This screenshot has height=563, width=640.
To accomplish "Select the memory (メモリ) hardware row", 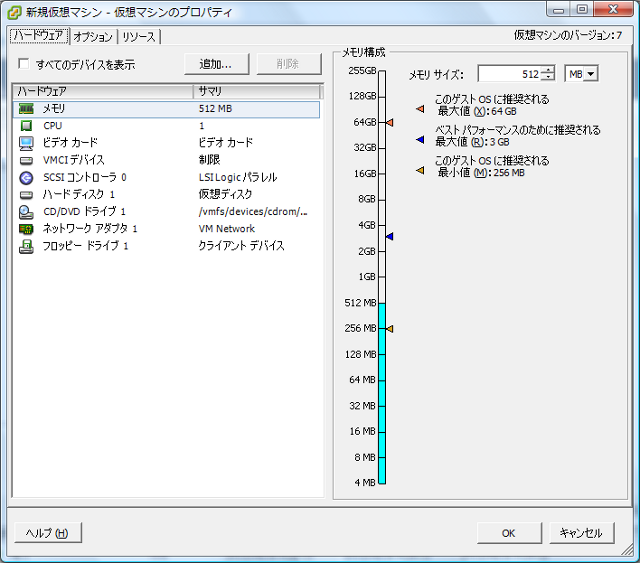I will pos(167,109).
